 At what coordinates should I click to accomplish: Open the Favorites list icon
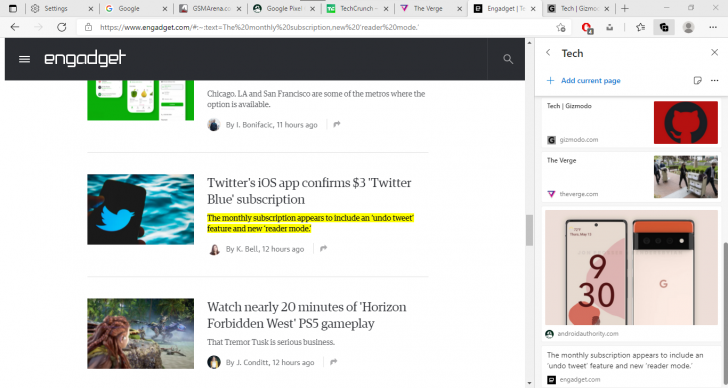640,27
